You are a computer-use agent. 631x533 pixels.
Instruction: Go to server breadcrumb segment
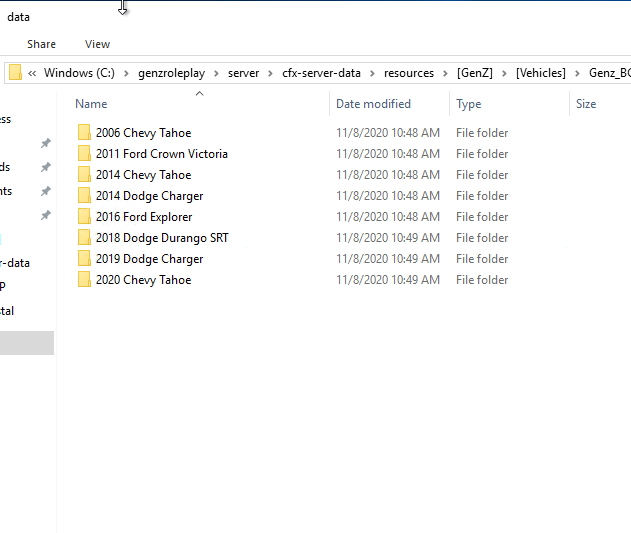point(243,73)
